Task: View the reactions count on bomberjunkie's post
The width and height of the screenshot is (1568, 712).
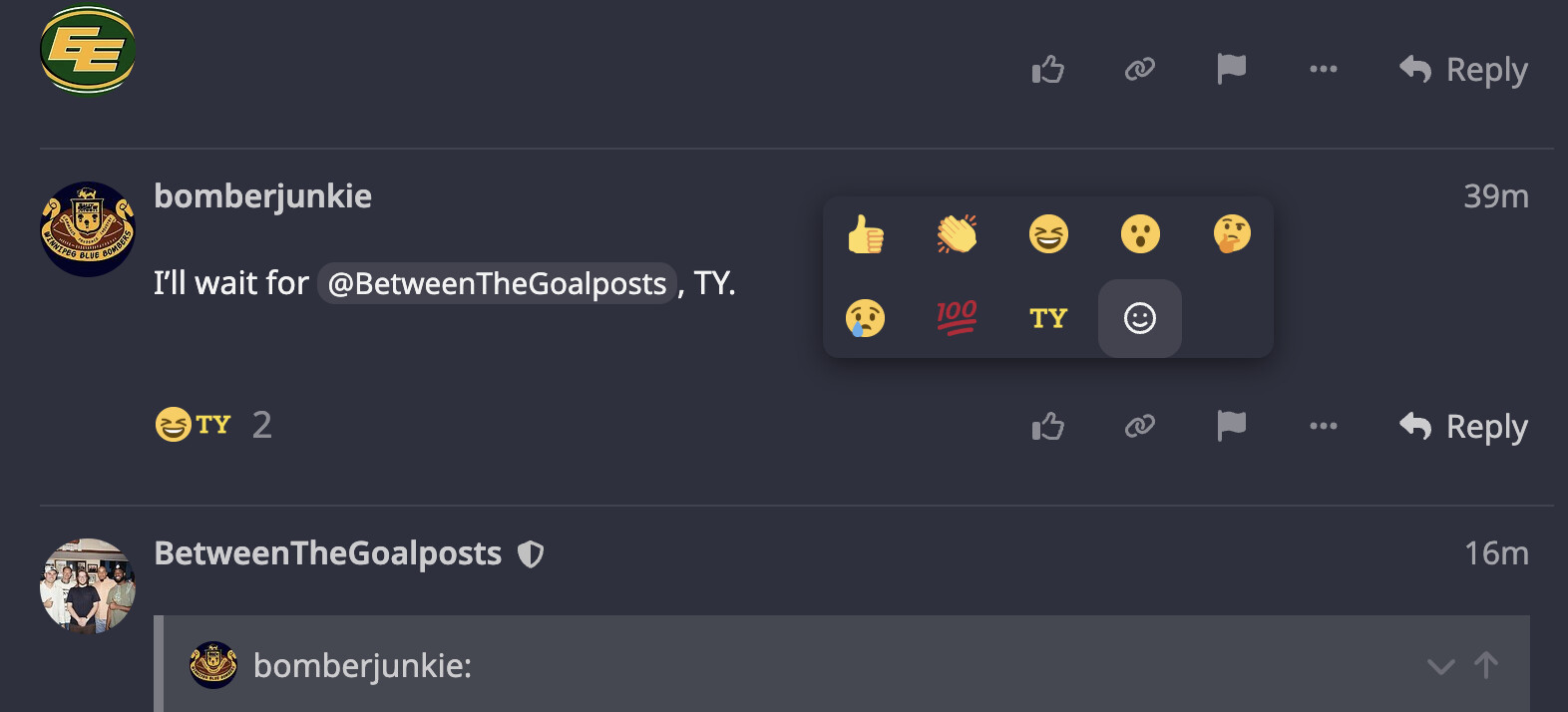Action: coord(261,426)
